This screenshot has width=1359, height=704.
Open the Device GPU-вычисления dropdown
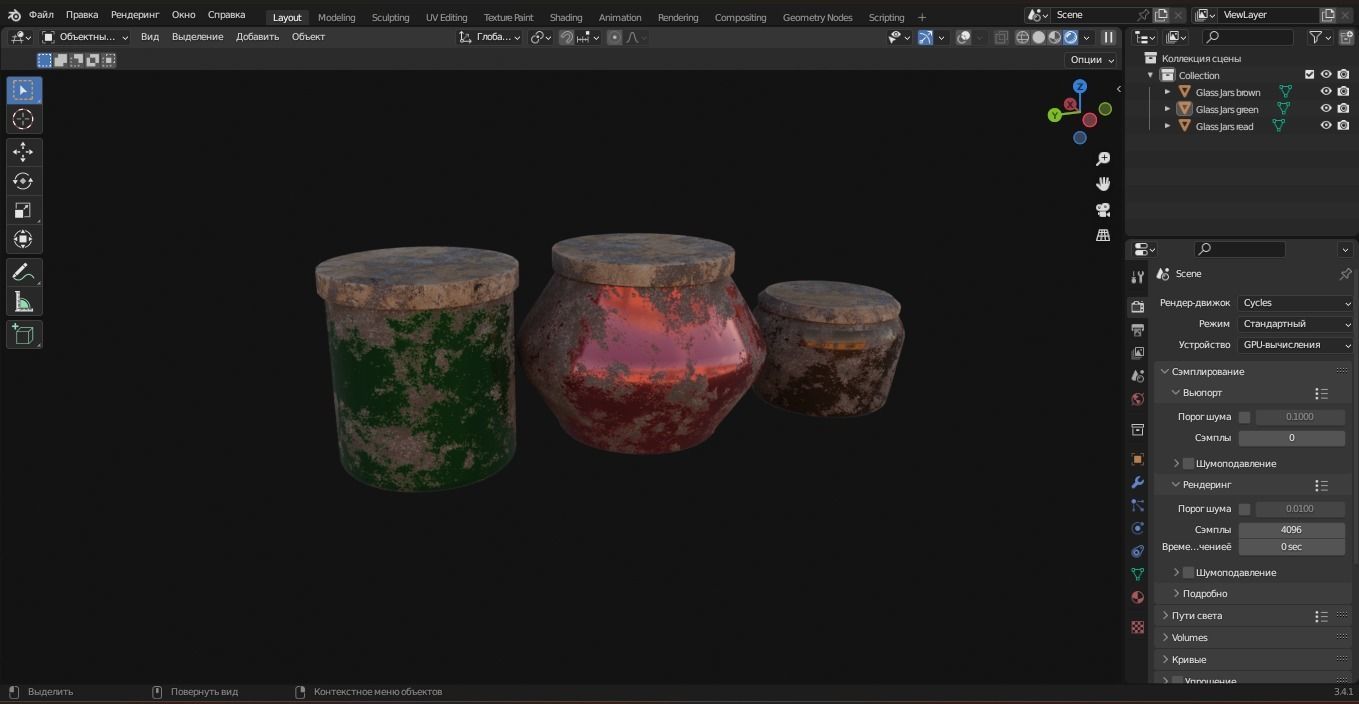point(1295,345)
